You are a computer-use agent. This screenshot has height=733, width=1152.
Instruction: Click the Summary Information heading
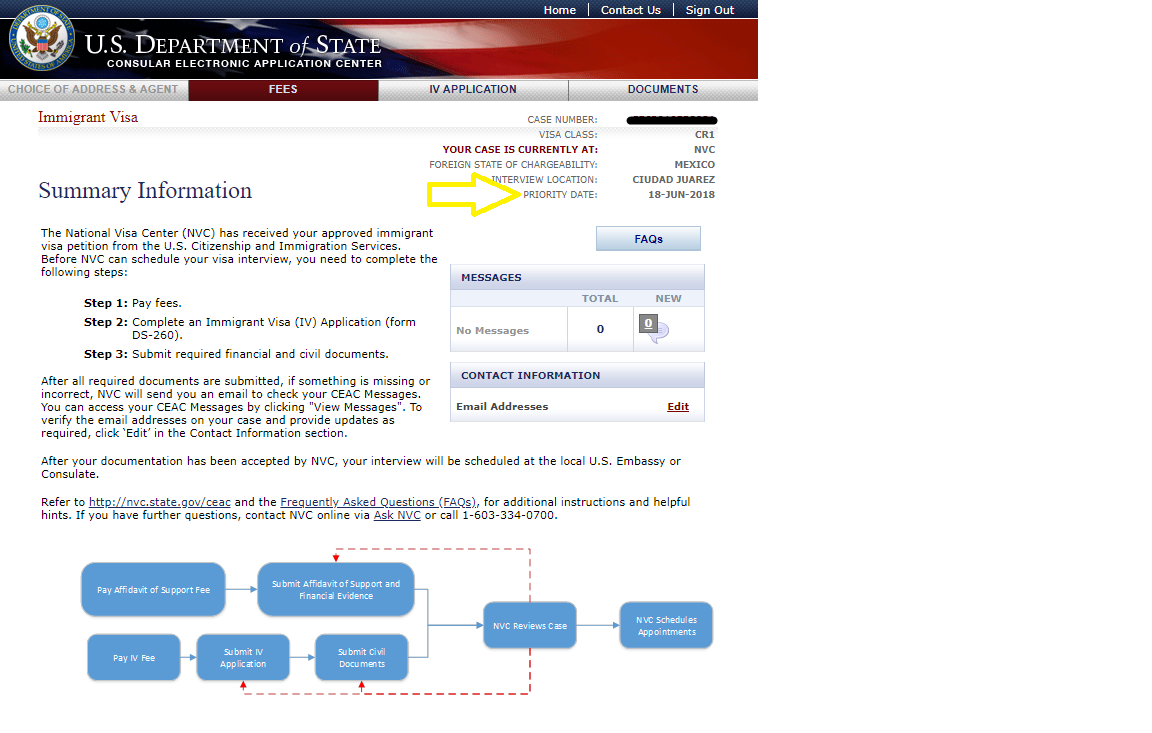pyautogui.click(x=145, y=191)
